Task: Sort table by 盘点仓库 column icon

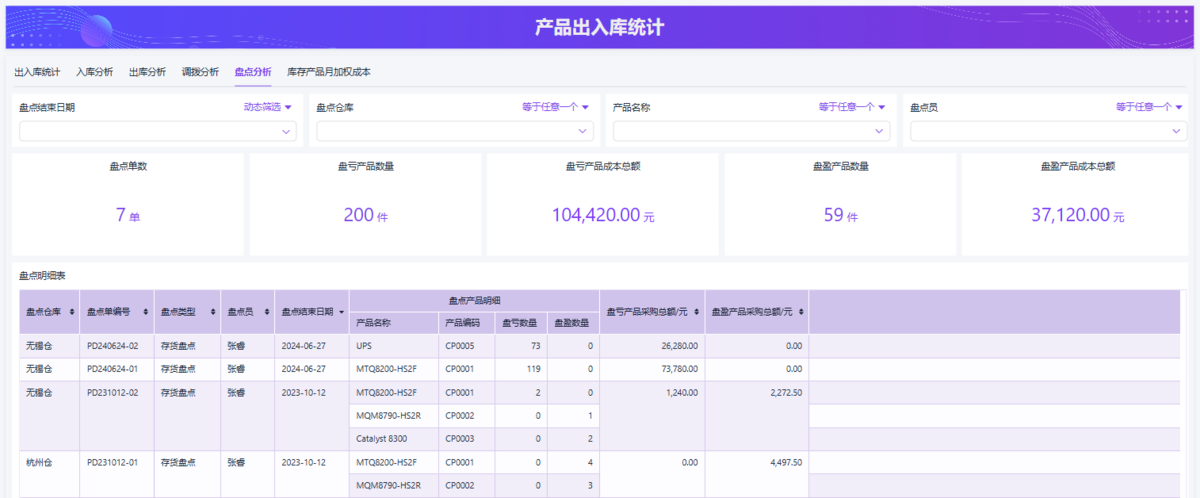Action: click(71, 312)
